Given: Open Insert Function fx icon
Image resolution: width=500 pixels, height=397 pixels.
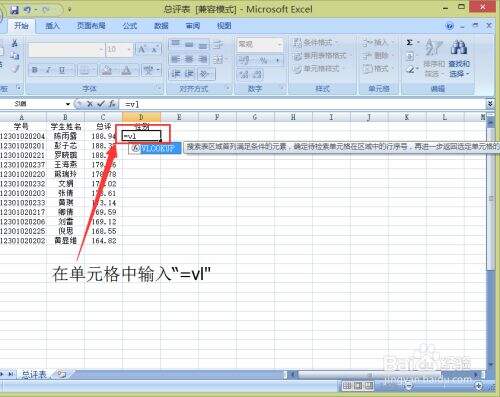Looking at the screenshot, I should tap(112, 104).
